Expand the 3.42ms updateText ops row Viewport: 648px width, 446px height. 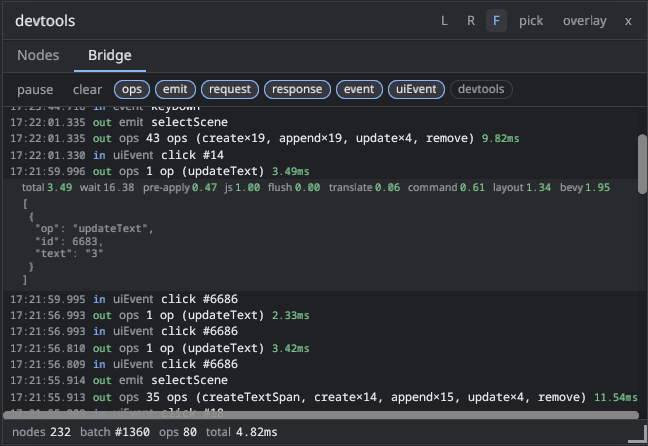(320, 348)
